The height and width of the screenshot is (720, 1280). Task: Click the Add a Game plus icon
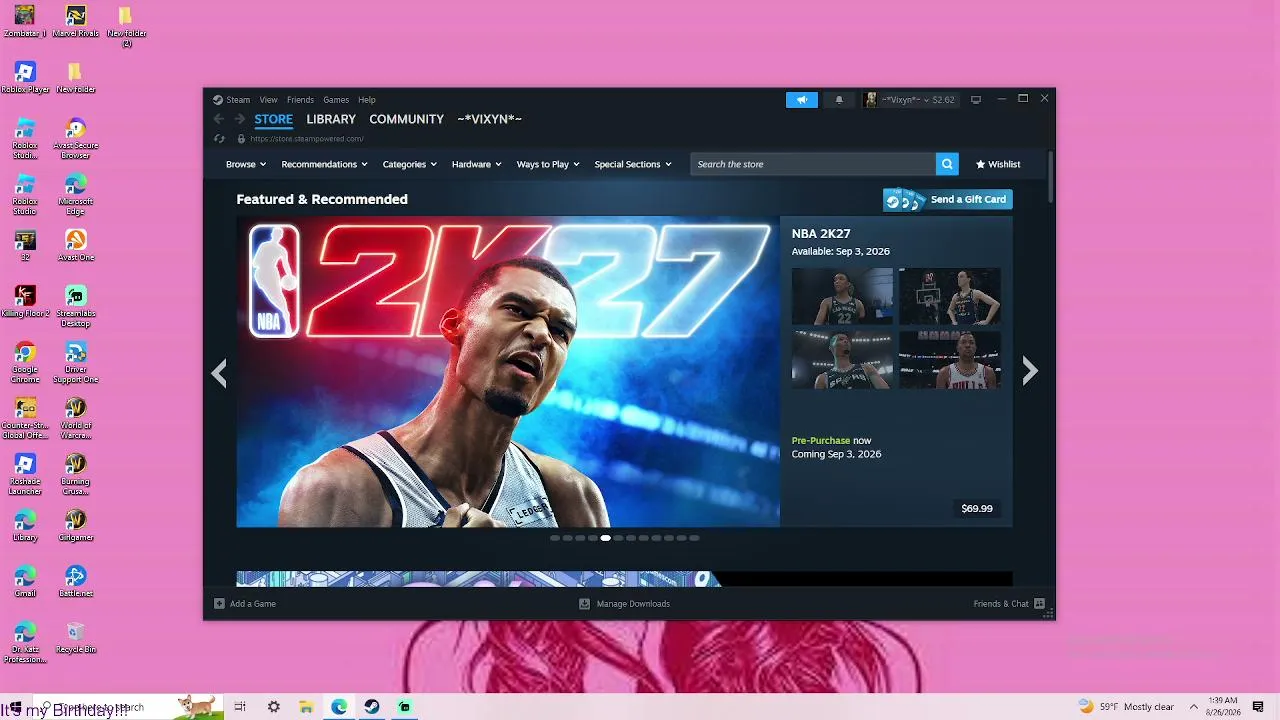219,604
